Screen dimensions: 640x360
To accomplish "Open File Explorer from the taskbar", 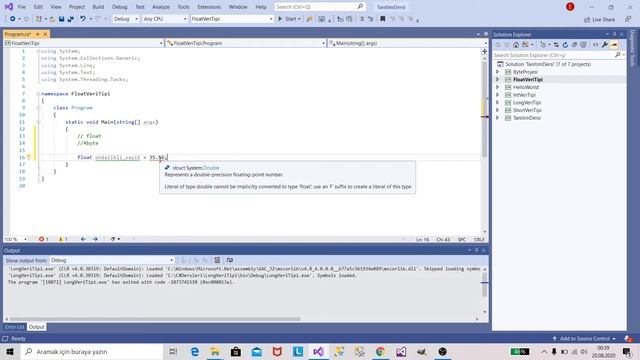I will pyautogui.click(x=215, y=351).
